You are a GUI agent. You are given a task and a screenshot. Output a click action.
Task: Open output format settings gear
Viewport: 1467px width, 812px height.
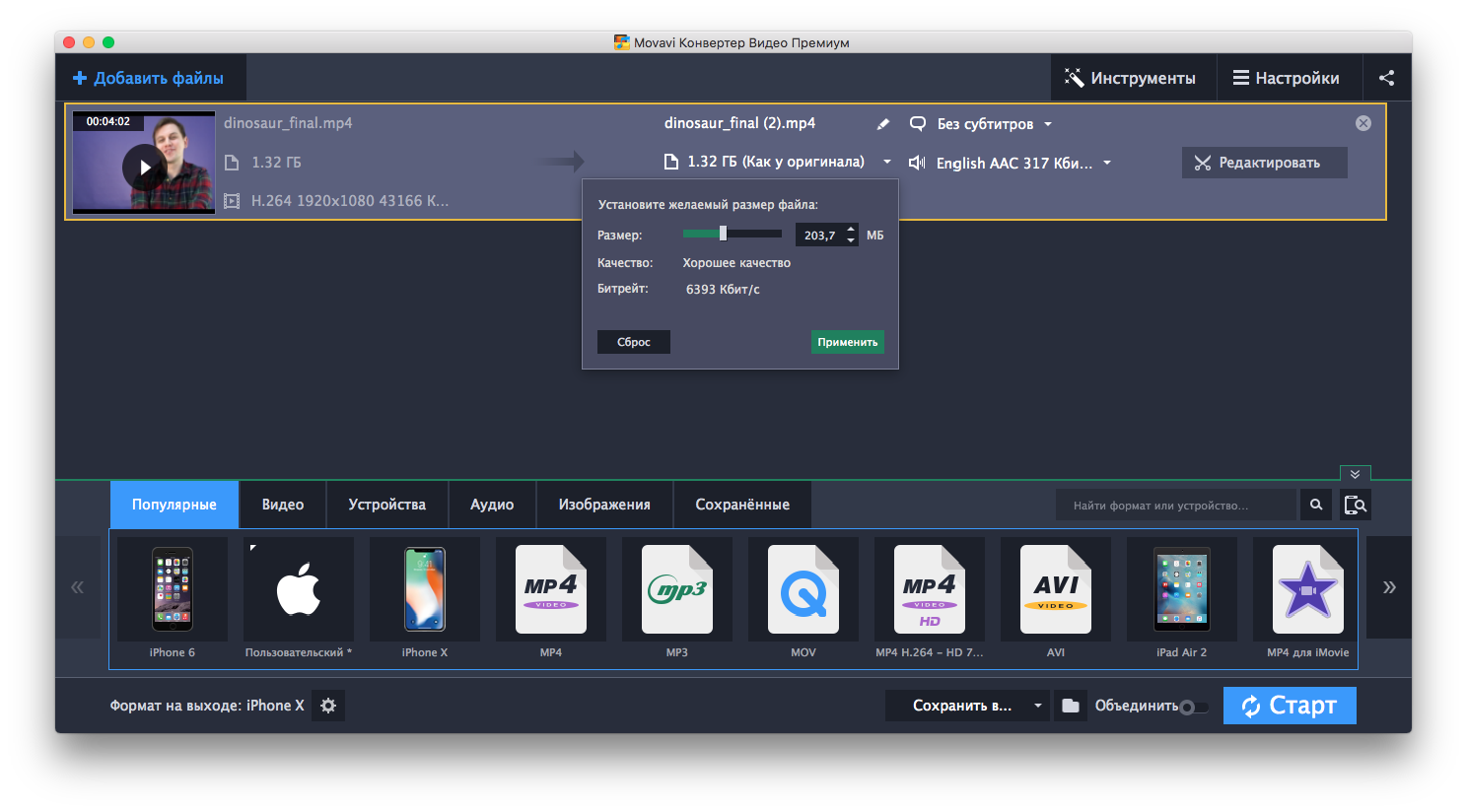point(328,706)
